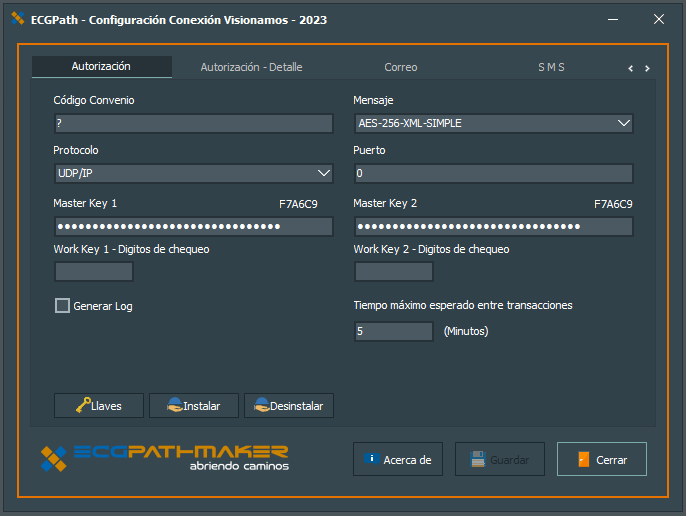Click the Desinstalar button icon
Image resolution: width=686 pixels, height=516 pixels.
[261, 405]
